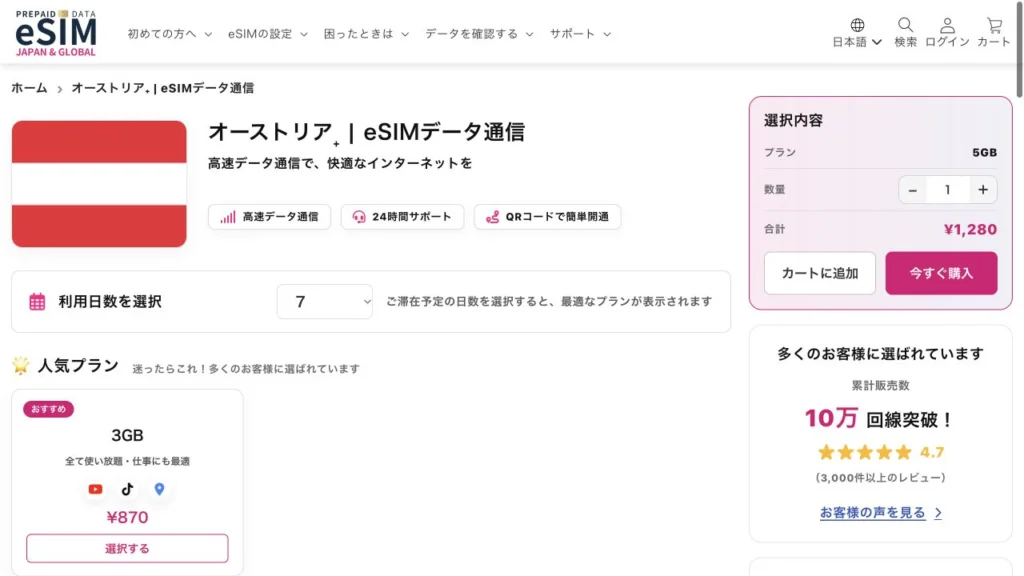Screen dimensions: 1024x576
Task: Expand the データを確認する menu
Action: [x=479, y=34]
